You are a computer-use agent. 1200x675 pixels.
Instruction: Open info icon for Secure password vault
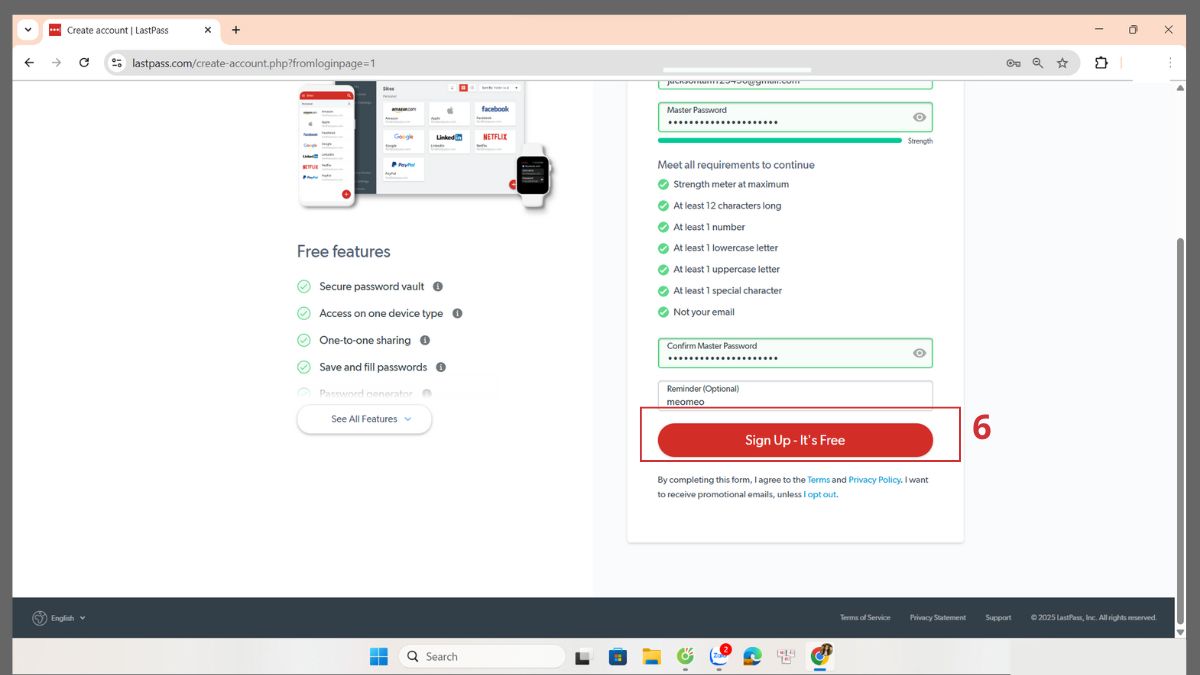438,286
